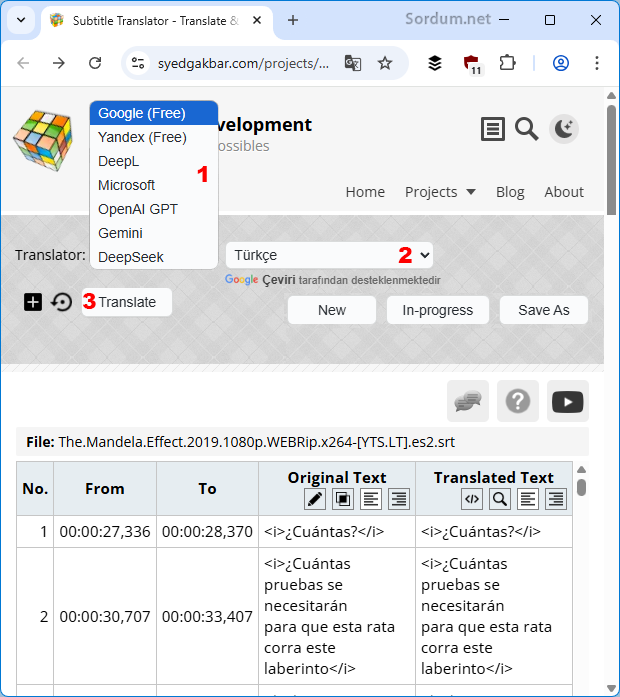Expand the Projects nav dropdown
Viewport: 620px width, 697px height.
[x=440, y=192]
